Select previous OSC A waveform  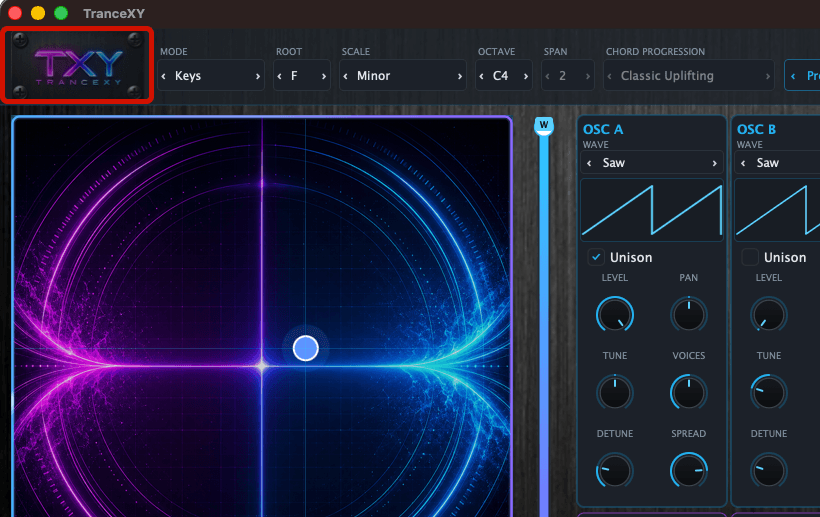point(589,164)
